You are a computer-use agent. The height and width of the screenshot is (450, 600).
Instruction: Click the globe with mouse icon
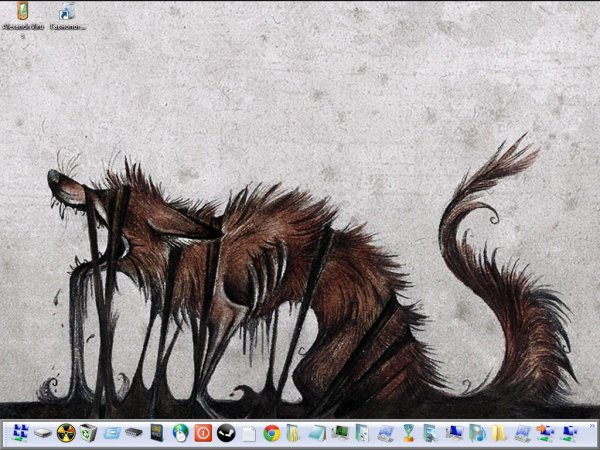click(x=180, y=433)
